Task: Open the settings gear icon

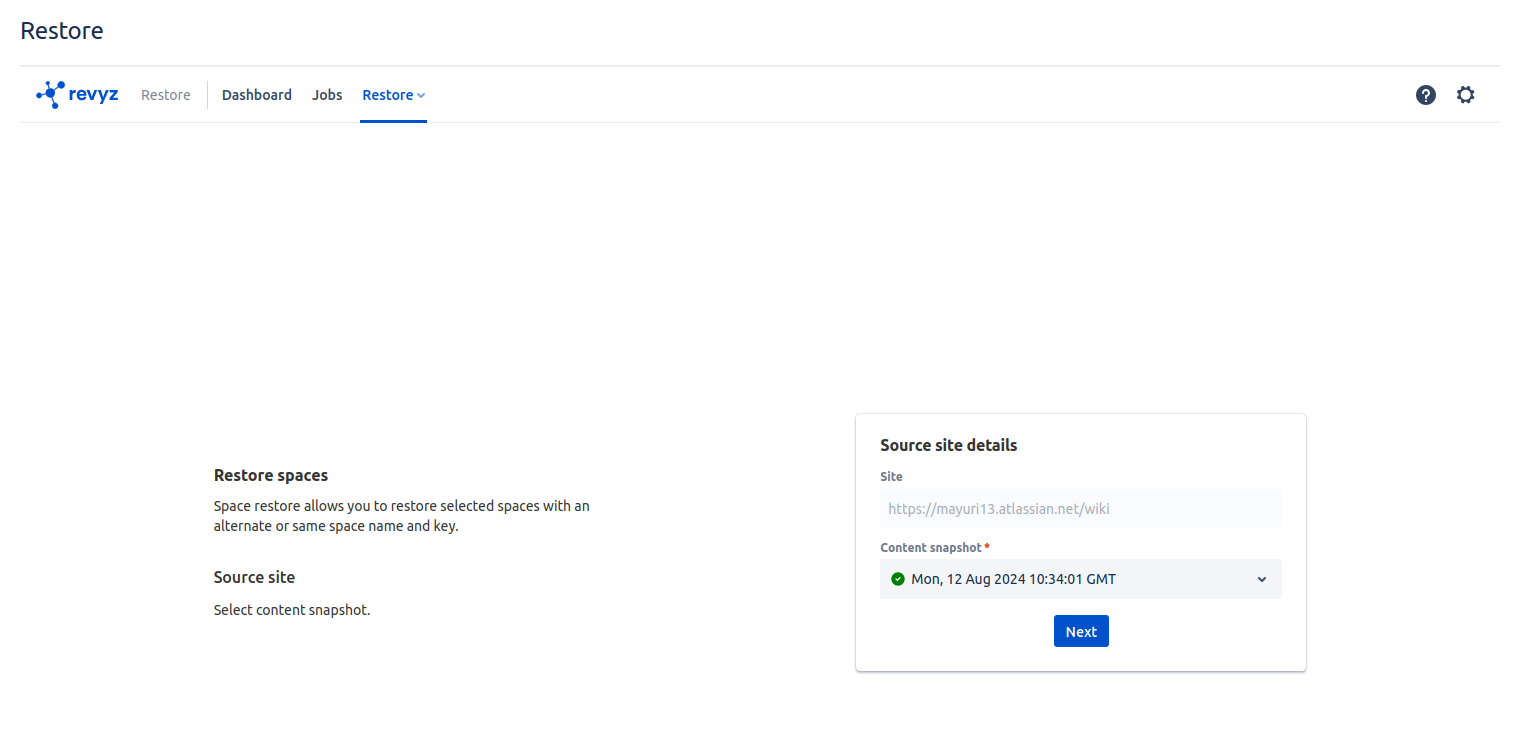Action: [x=1465, y=95]
